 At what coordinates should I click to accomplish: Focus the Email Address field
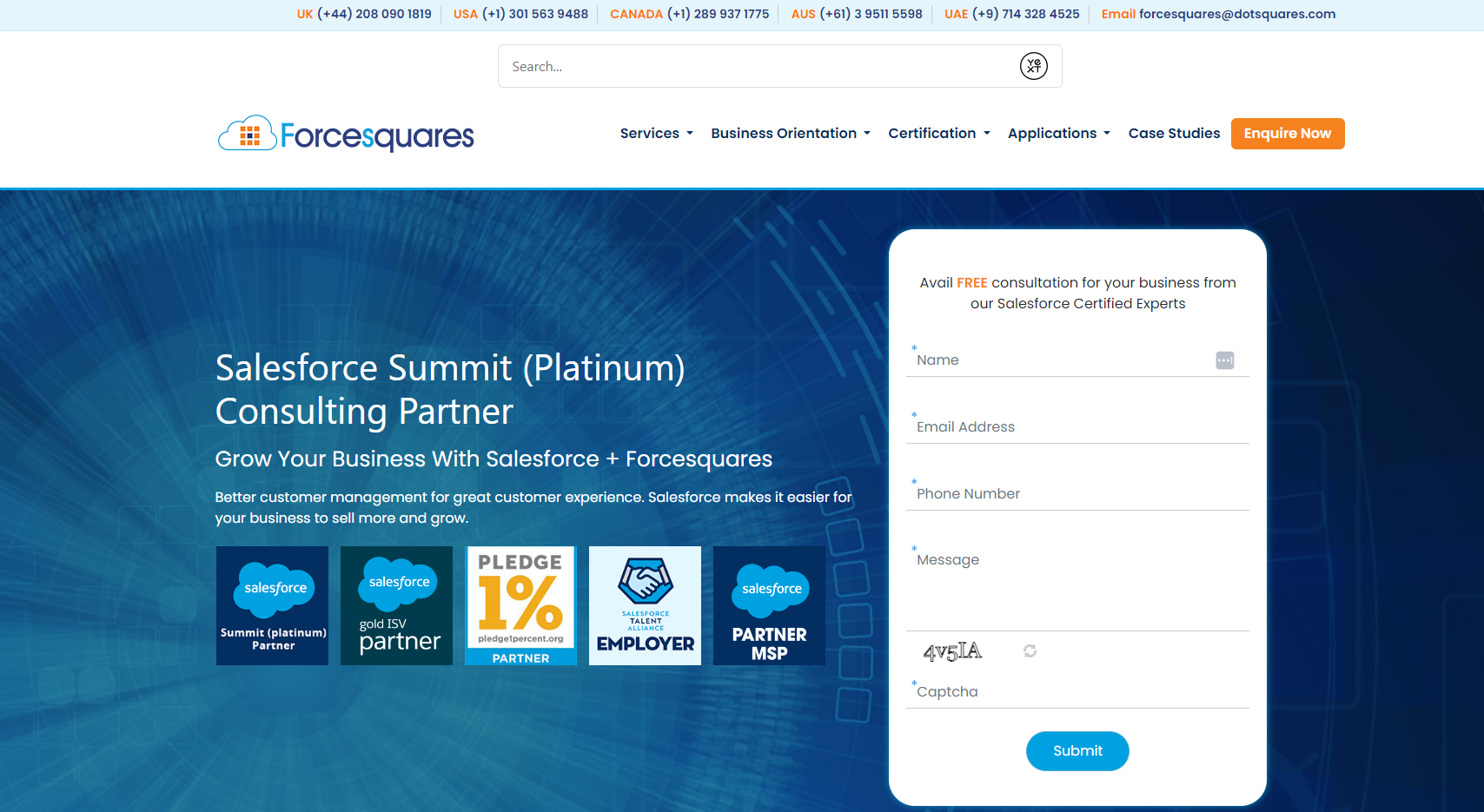tap(1077, 427)
